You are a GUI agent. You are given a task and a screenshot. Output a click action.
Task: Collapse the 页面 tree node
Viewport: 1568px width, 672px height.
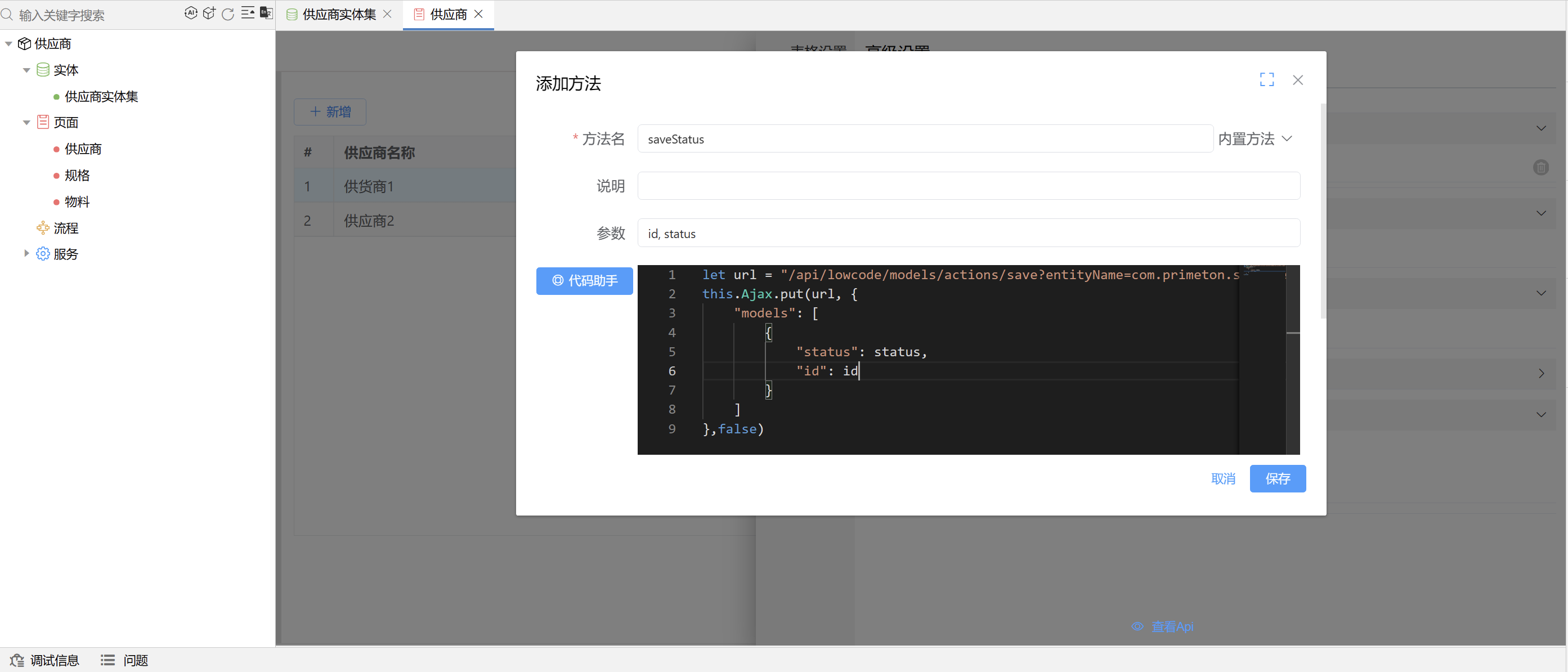pos(26,122)
